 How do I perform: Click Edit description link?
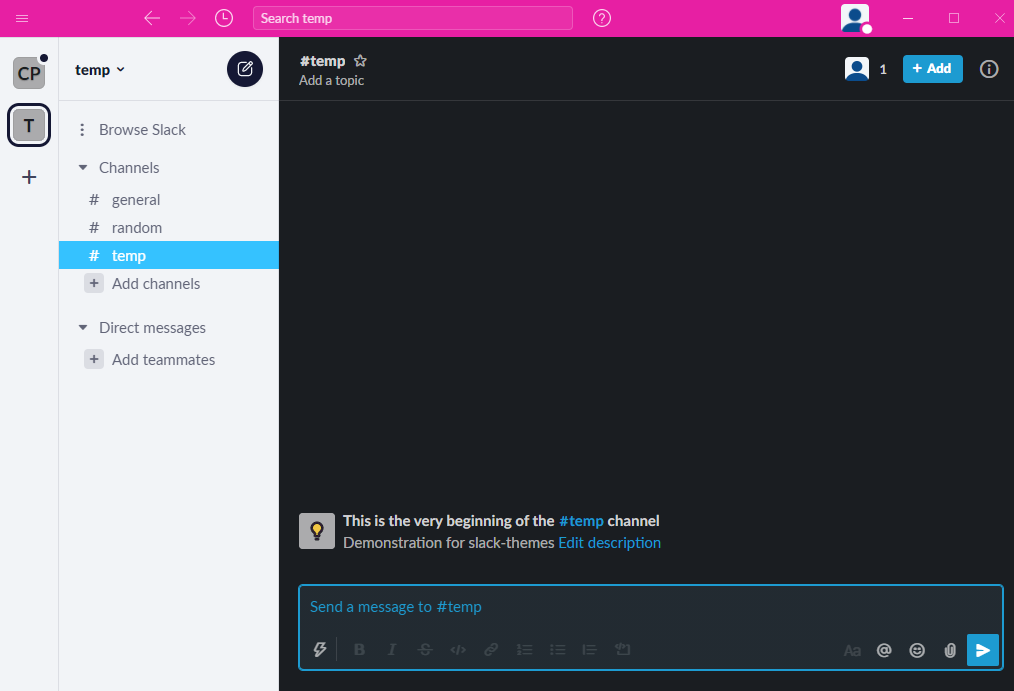(x=609, y=543)
